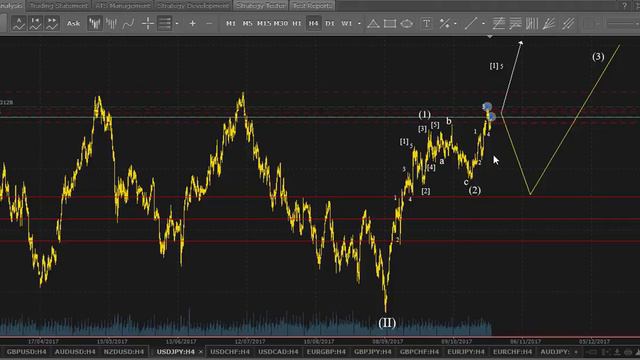The image size is (640, 360).
Task: Toggle the Ask price button
Action: coord(73,23)
